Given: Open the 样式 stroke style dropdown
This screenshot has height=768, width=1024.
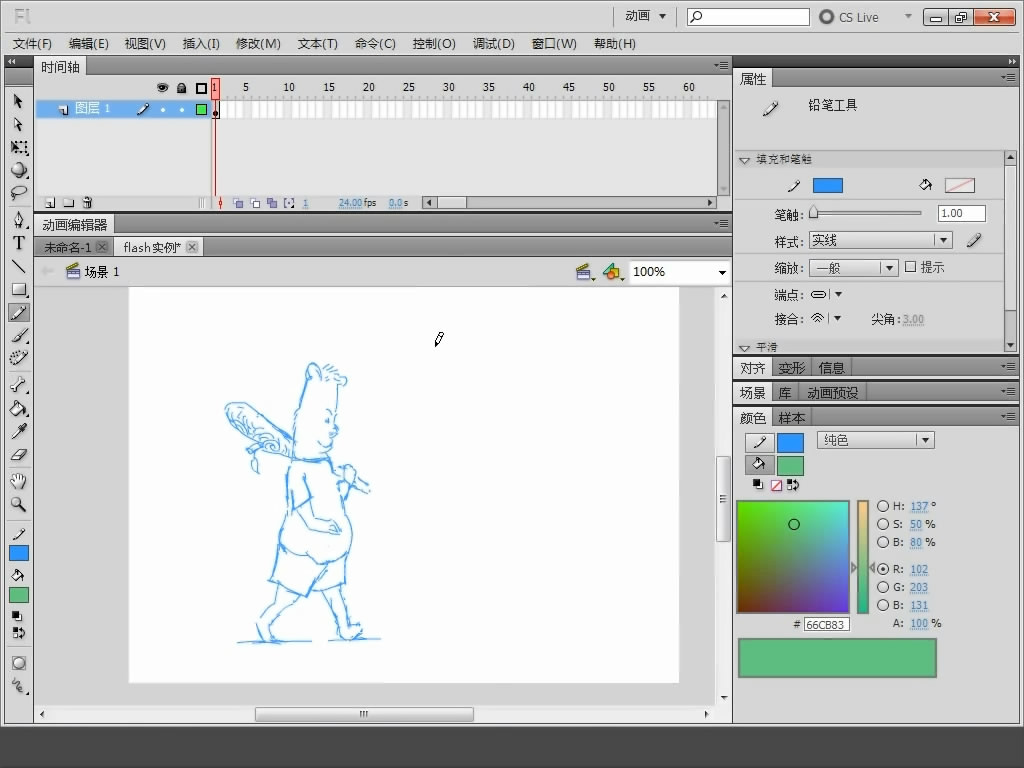Looking at the screenshot, I should click(880, 240).
